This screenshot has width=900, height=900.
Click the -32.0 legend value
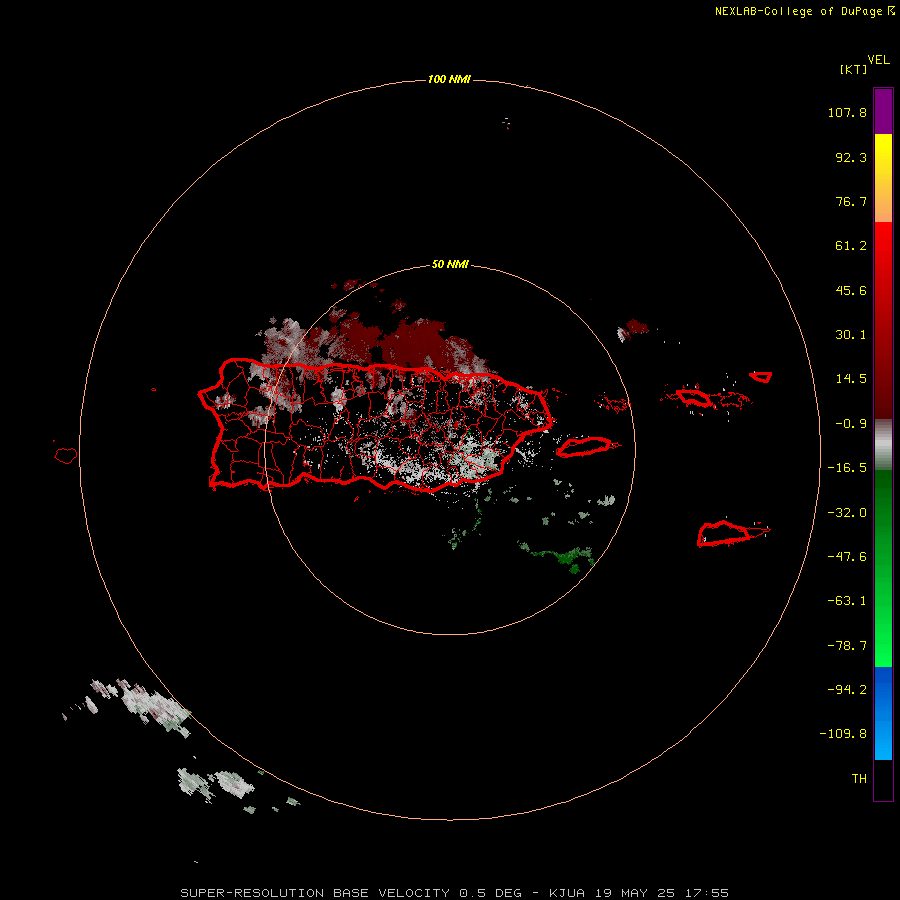pos(847,513)
